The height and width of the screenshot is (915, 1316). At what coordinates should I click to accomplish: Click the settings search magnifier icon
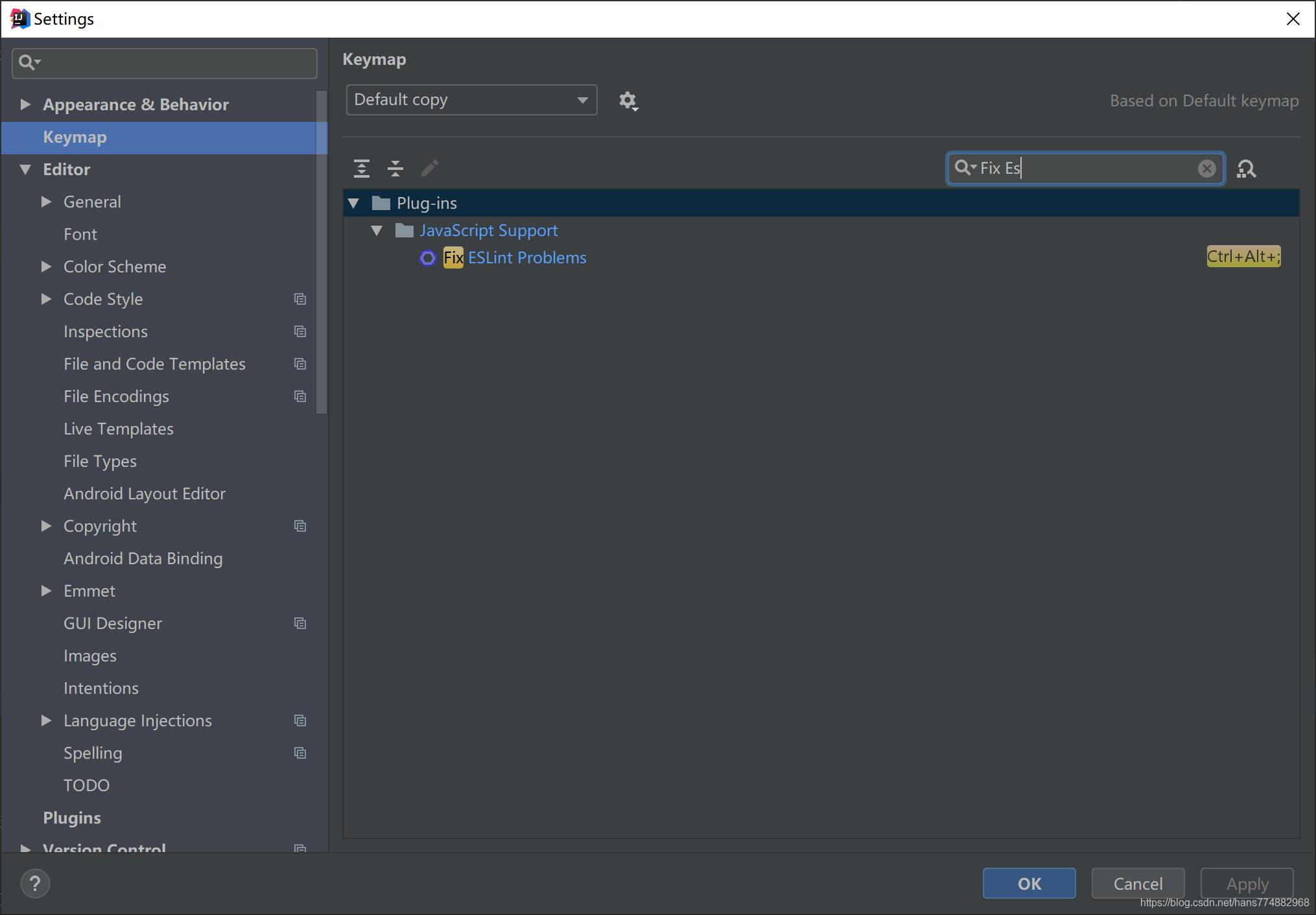[x=29, y=63]
